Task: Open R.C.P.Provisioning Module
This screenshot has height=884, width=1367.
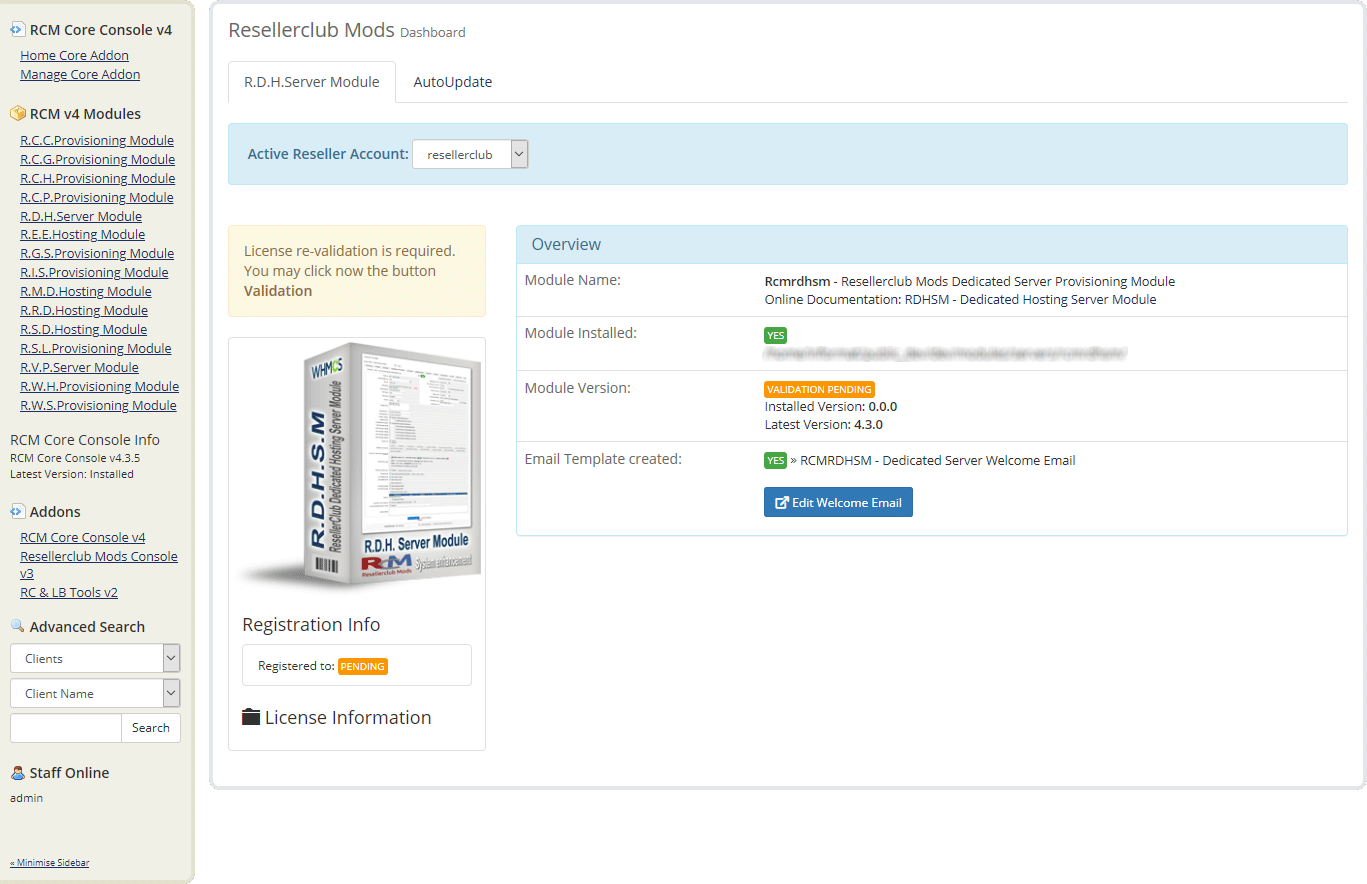Action: [x=97, y=198]
